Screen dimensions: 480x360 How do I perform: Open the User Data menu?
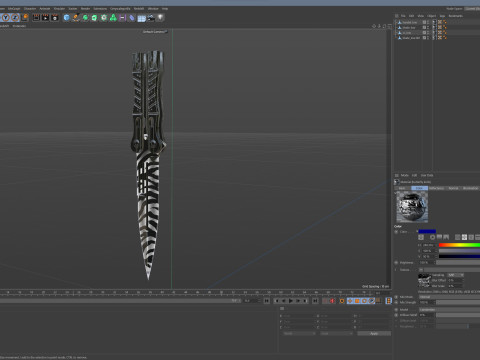[x=427, y=175]
